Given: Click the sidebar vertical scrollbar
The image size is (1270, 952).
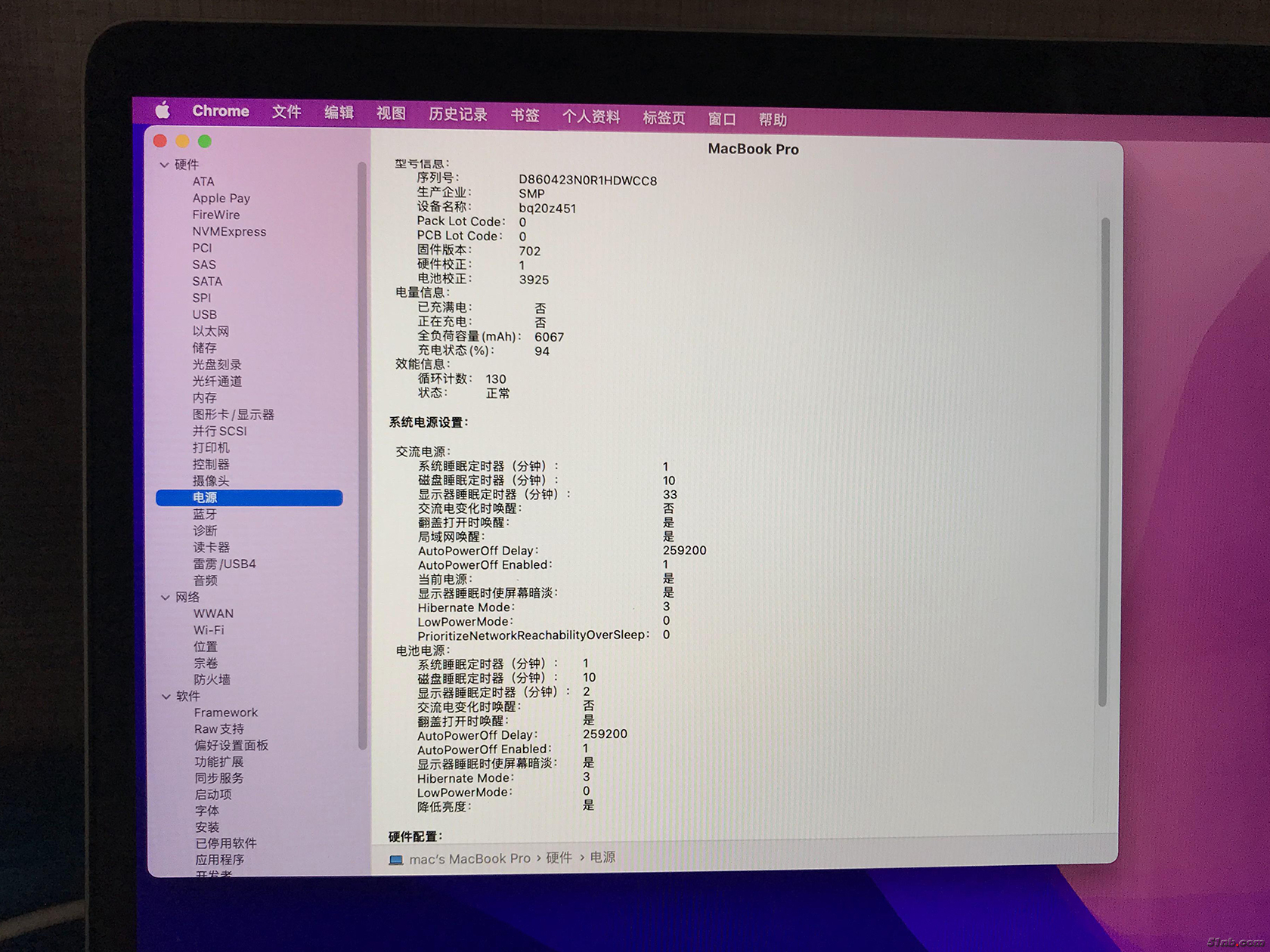Looking at the screenshot, I should (362, 456).
